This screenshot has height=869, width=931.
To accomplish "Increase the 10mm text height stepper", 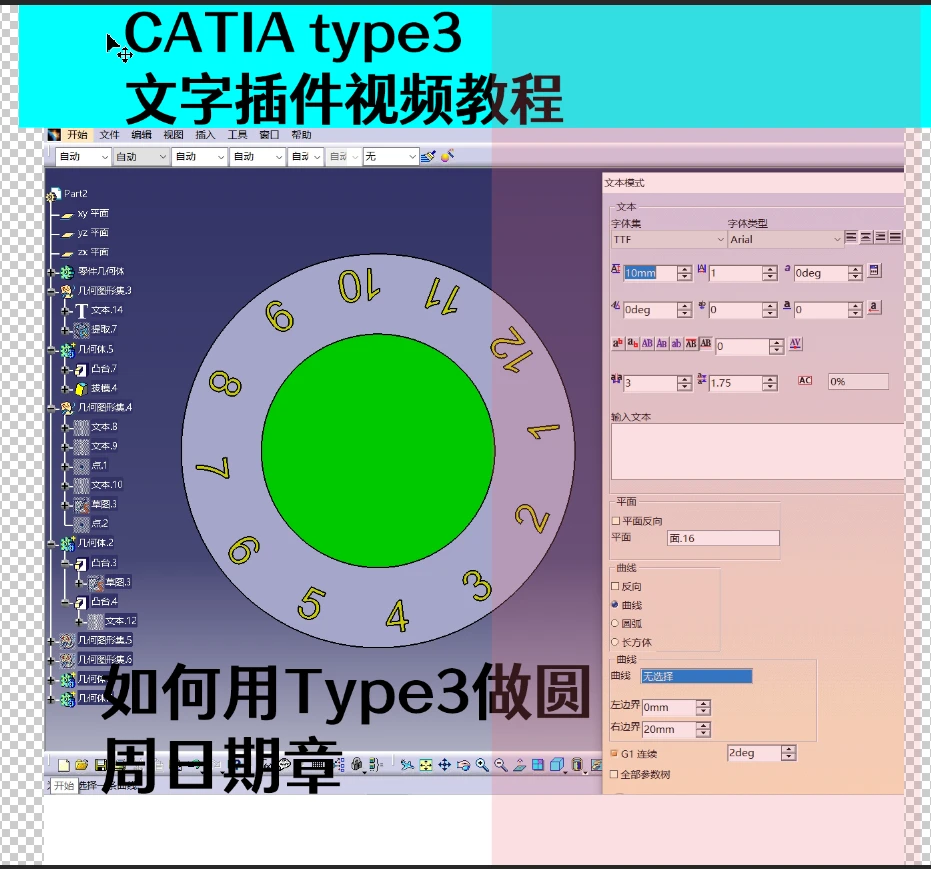I will pos(684,269).
